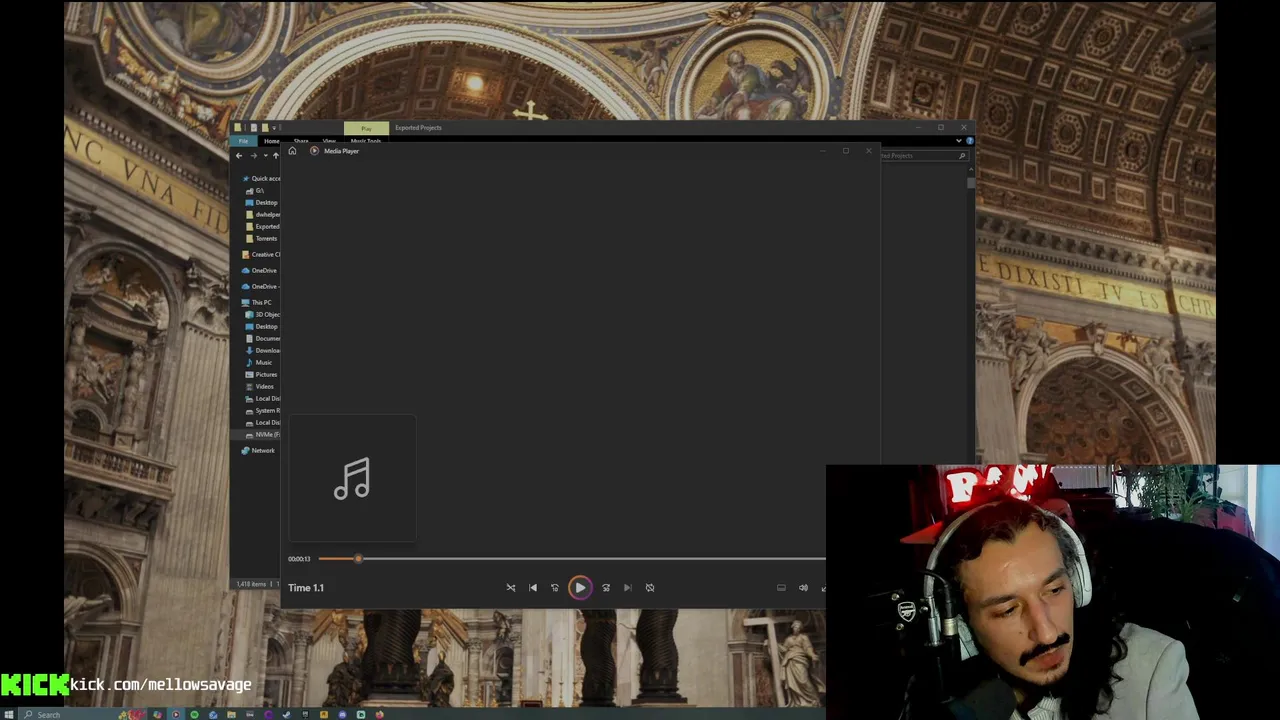
Task: Open Firefox from the taskbar
Action: coord(380,714)
